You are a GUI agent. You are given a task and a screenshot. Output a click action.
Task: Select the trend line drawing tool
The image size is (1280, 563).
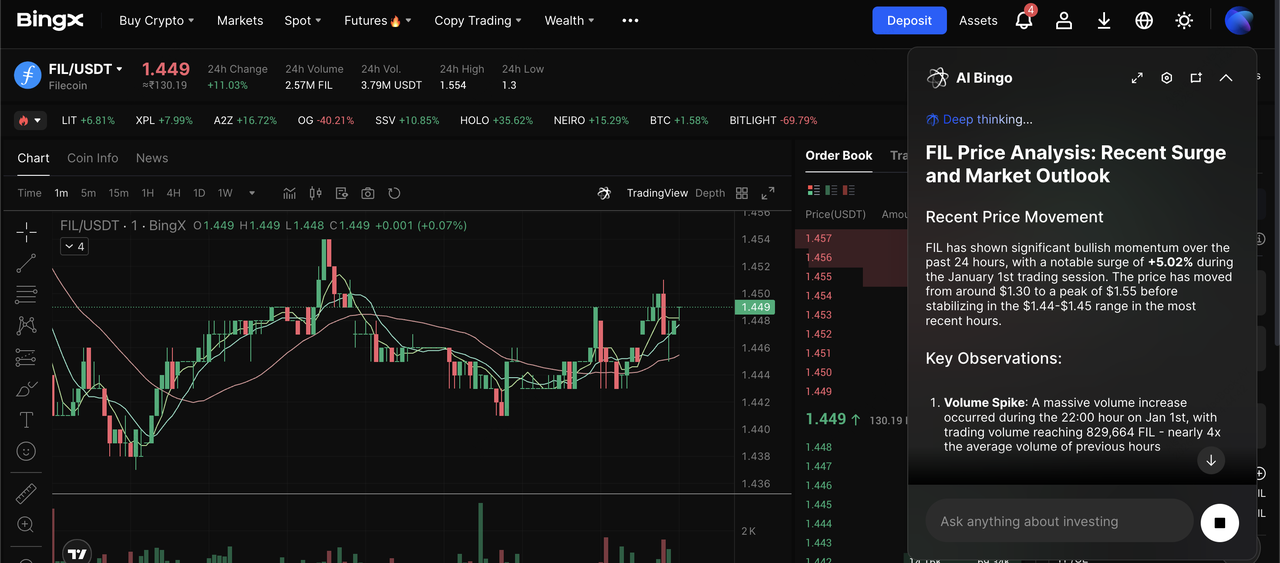pos(26,263)
